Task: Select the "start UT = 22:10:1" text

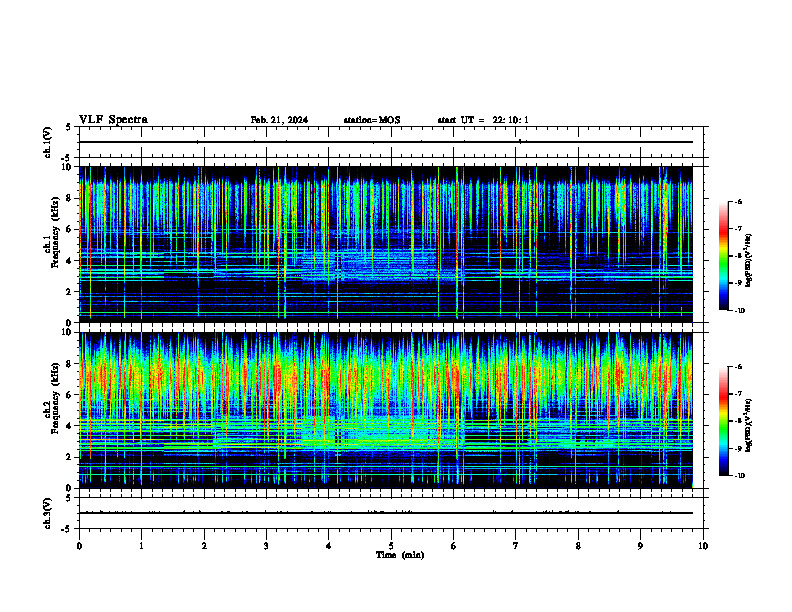Action: (483, 120)
